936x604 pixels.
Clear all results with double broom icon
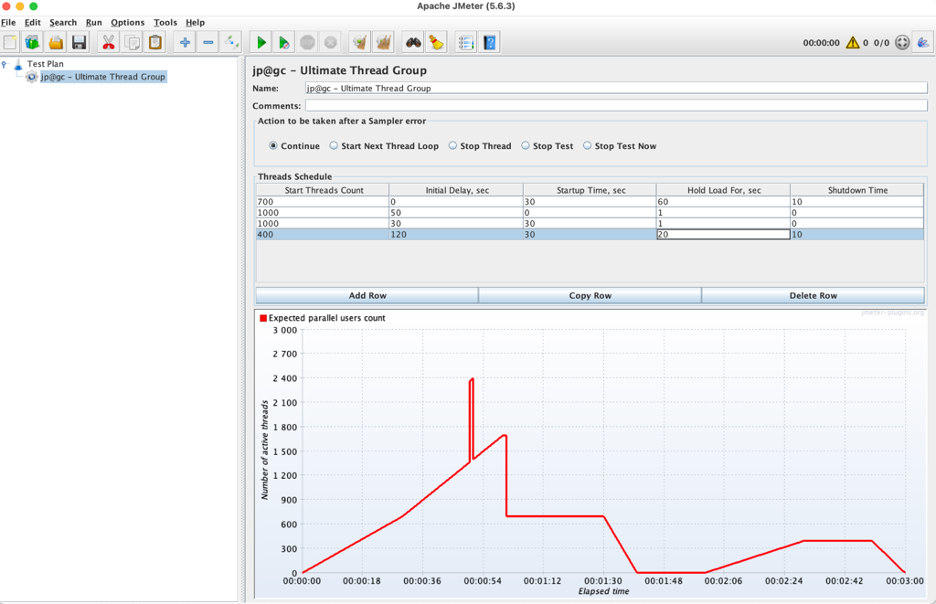click(383, 42)
